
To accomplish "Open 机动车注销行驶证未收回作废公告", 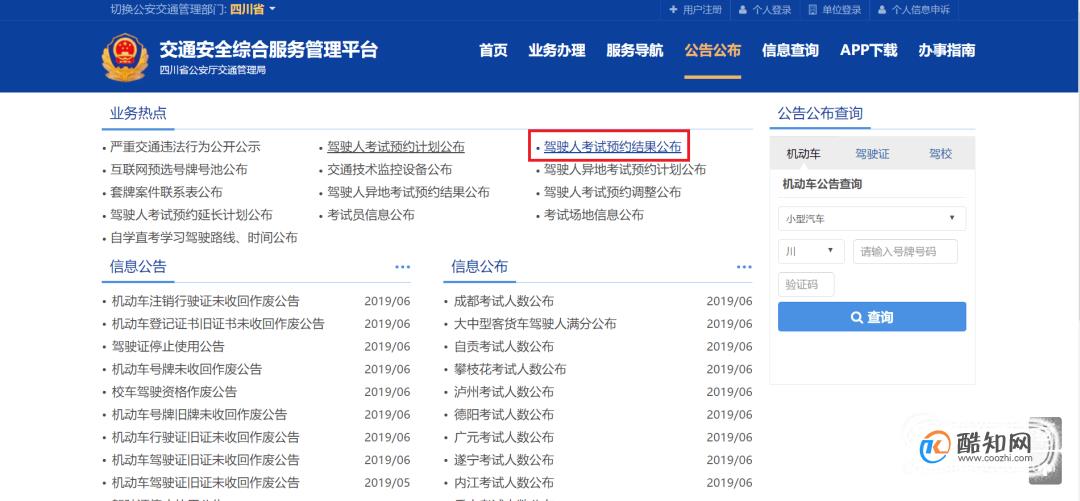I will (x=205, y=301).
